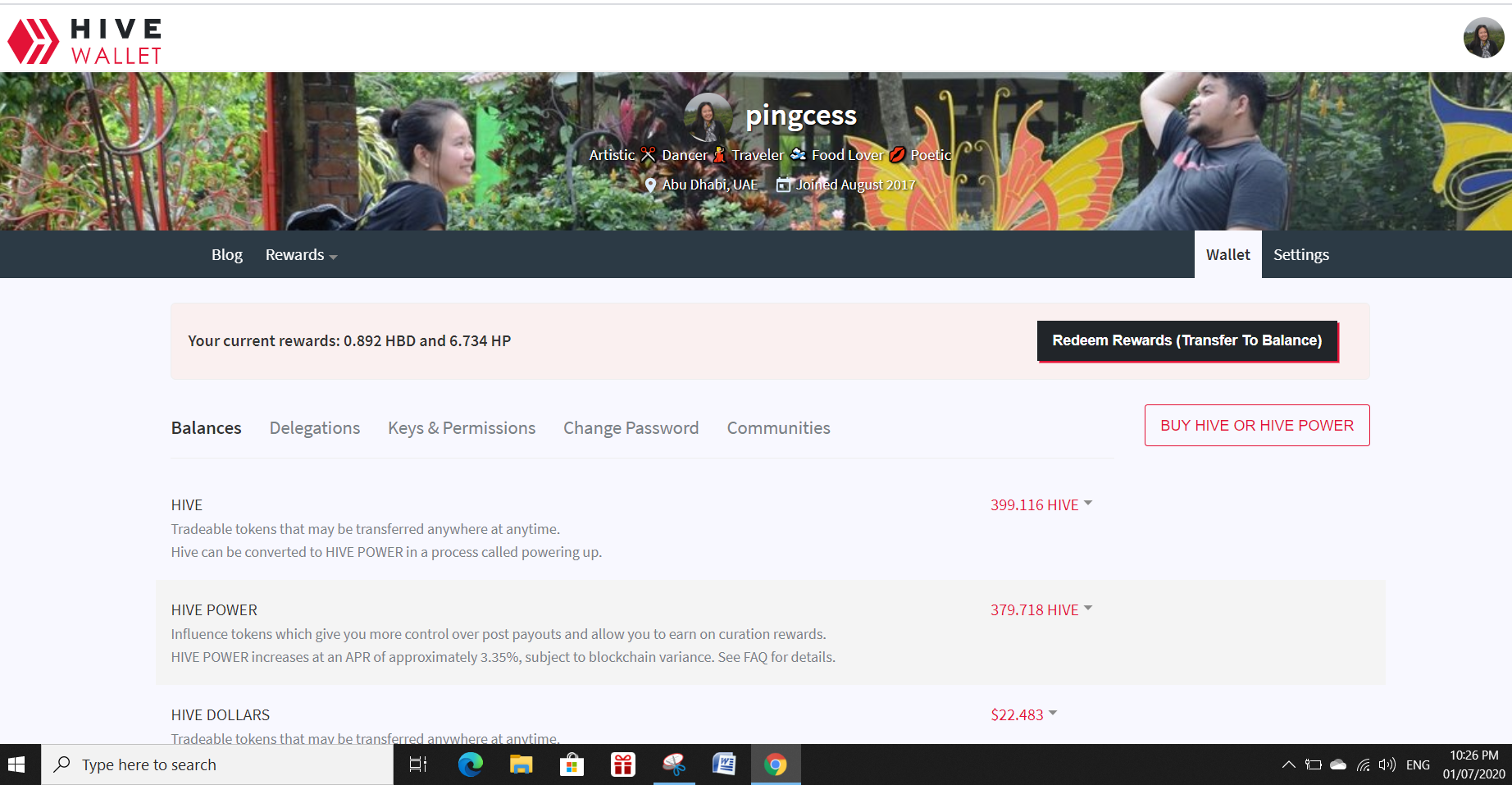The height and width of the screenshot is (785, 1512).
Task: Click the red gift box taskbar icon
Action: pyautogui.click(x=622, y=764)
